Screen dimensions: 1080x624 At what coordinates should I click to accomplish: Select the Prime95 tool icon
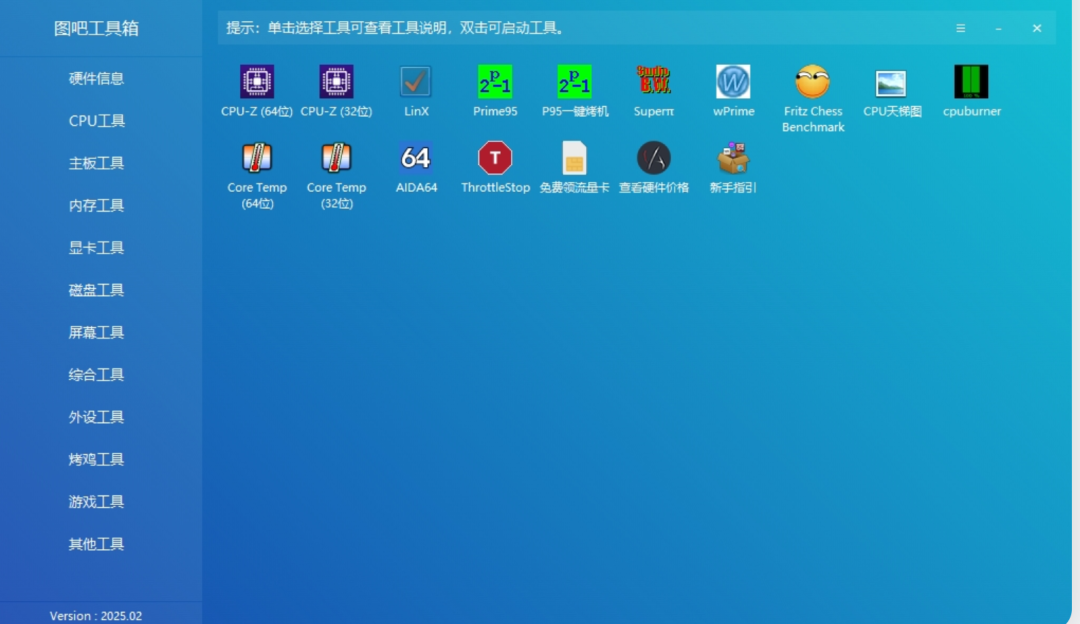(495, 82)
